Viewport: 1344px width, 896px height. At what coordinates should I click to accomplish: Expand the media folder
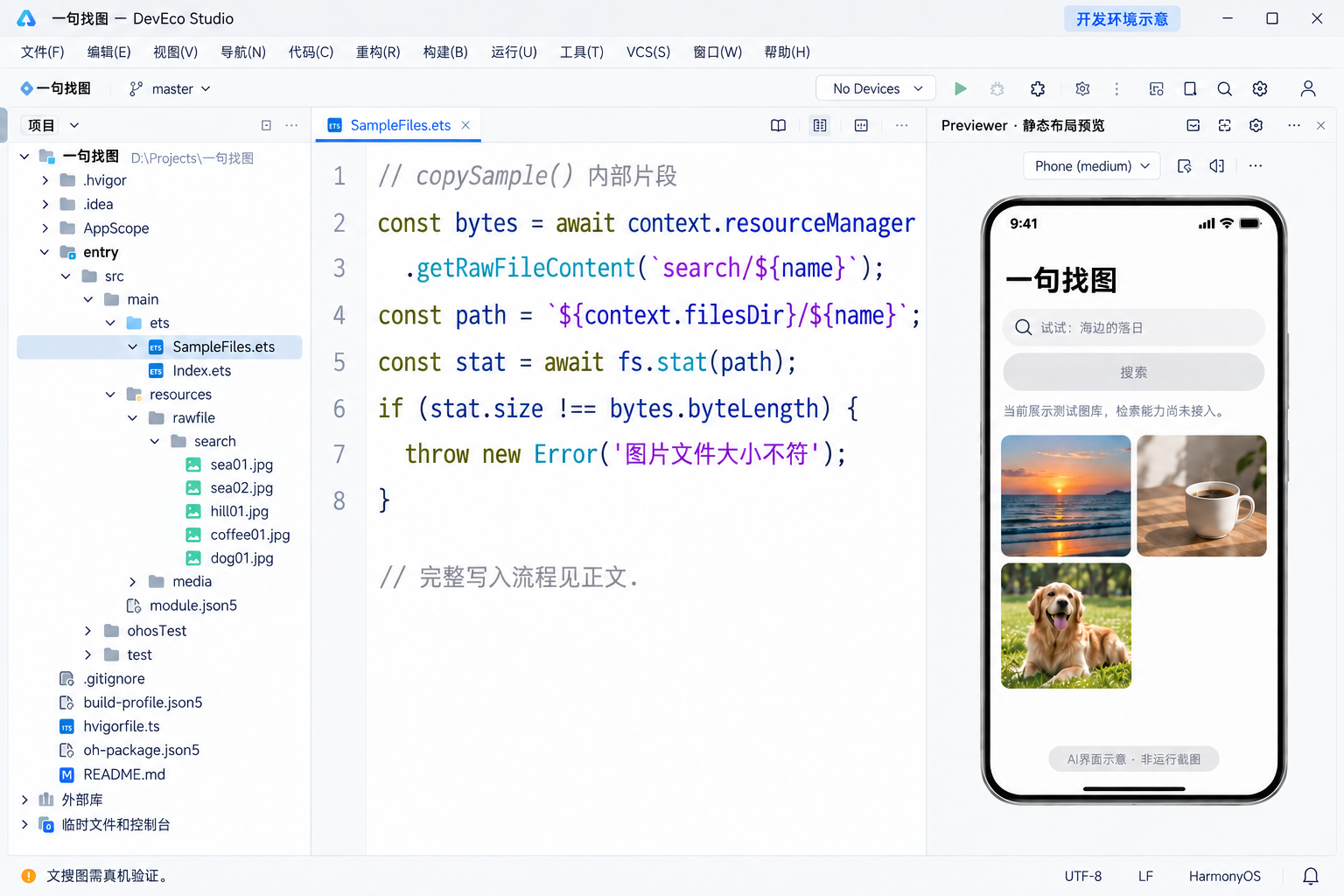click(x=133, y=582)
